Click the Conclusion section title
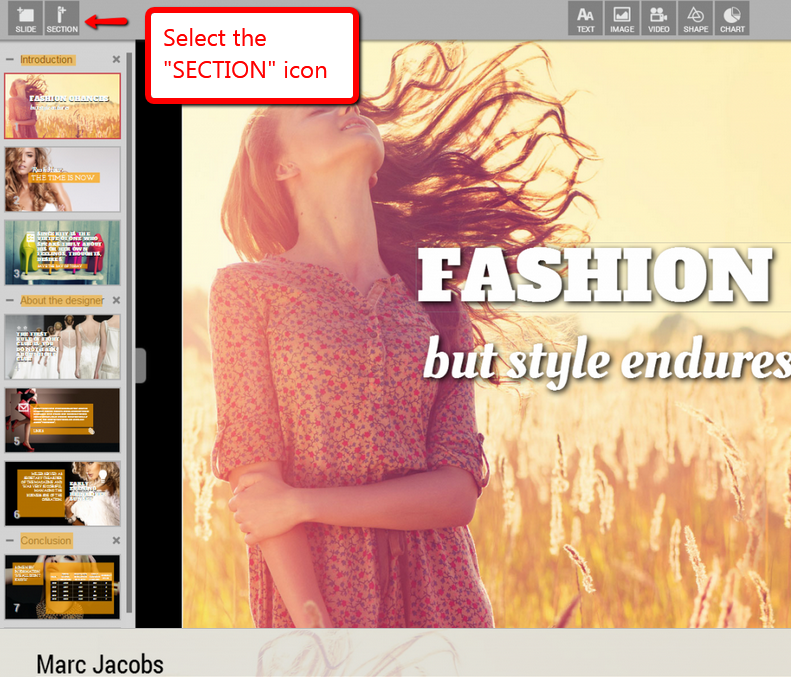Viewport: 792px width, 677px height. coord(46,541)
